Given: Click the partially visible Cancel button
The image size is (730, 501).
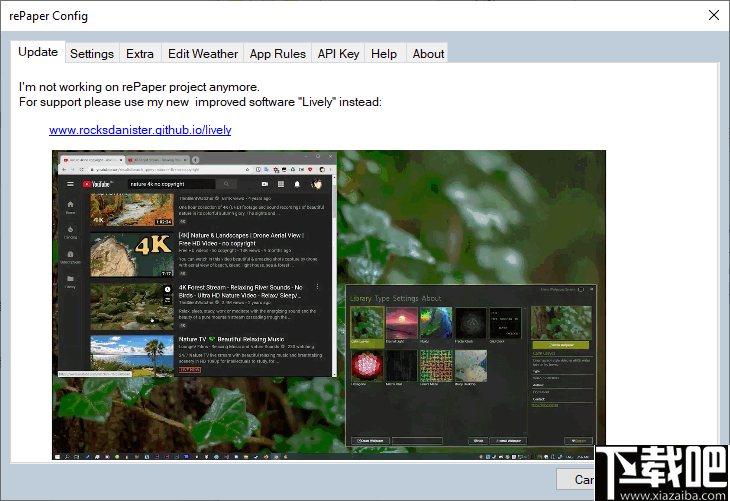Looking at the screenshot, I should tap(575, 479).
